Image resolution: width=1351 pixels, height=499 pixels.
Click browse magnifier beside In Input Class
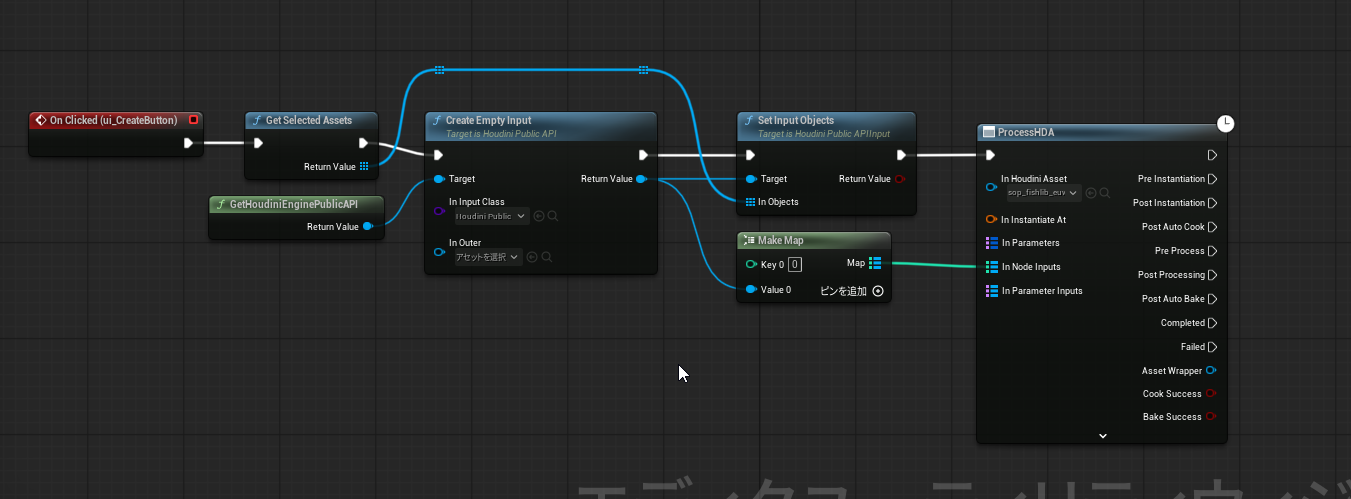click(552, 216)
